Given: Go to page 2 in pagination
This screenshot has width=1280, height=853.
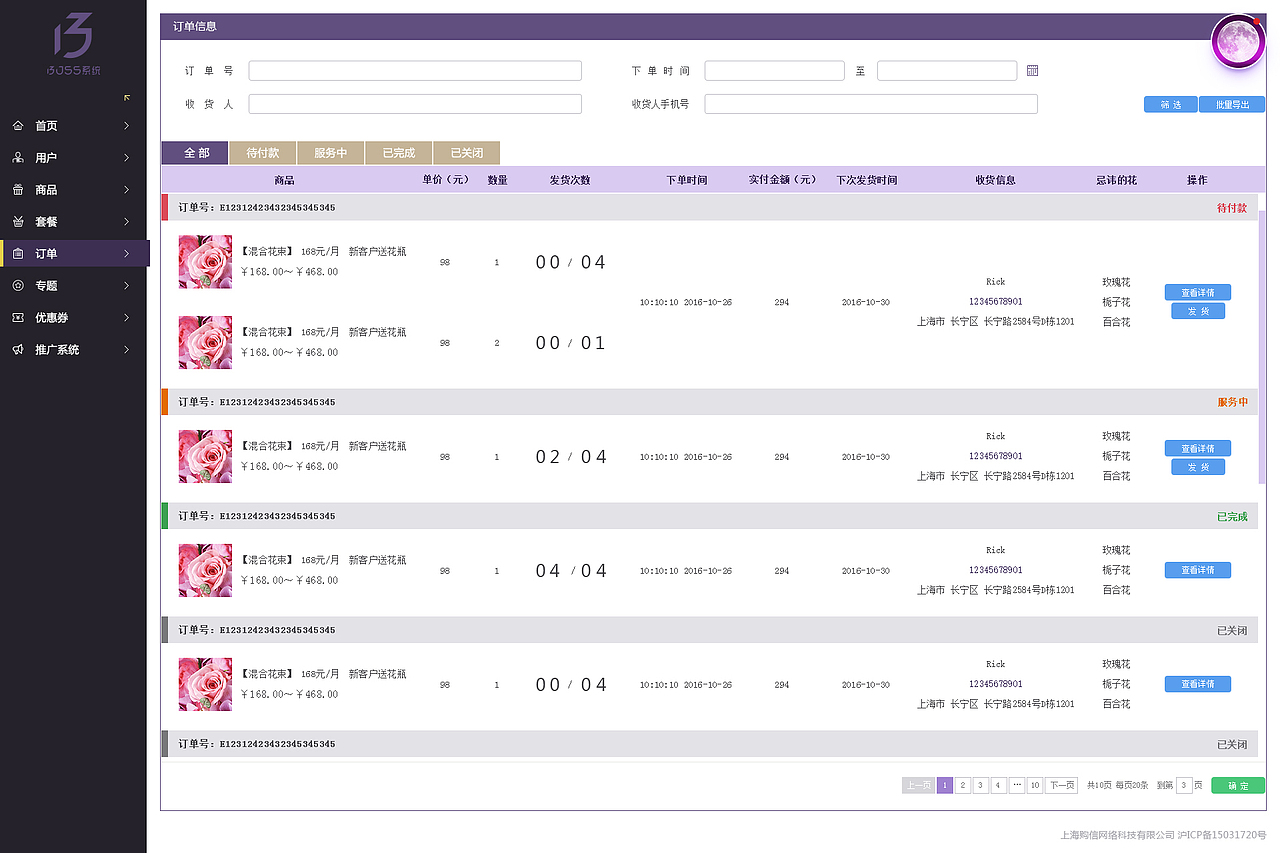Looking at the screenshot, I should [x=962, y=785].
